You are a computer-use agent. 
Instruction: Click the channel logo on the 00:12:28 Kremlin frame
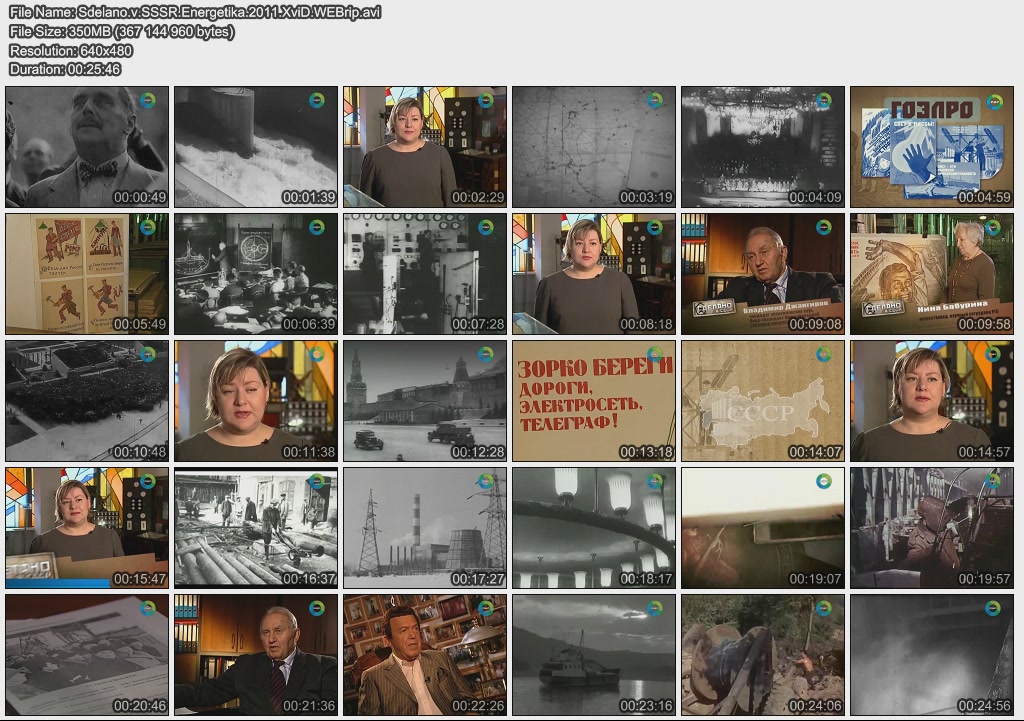point(486,355)
